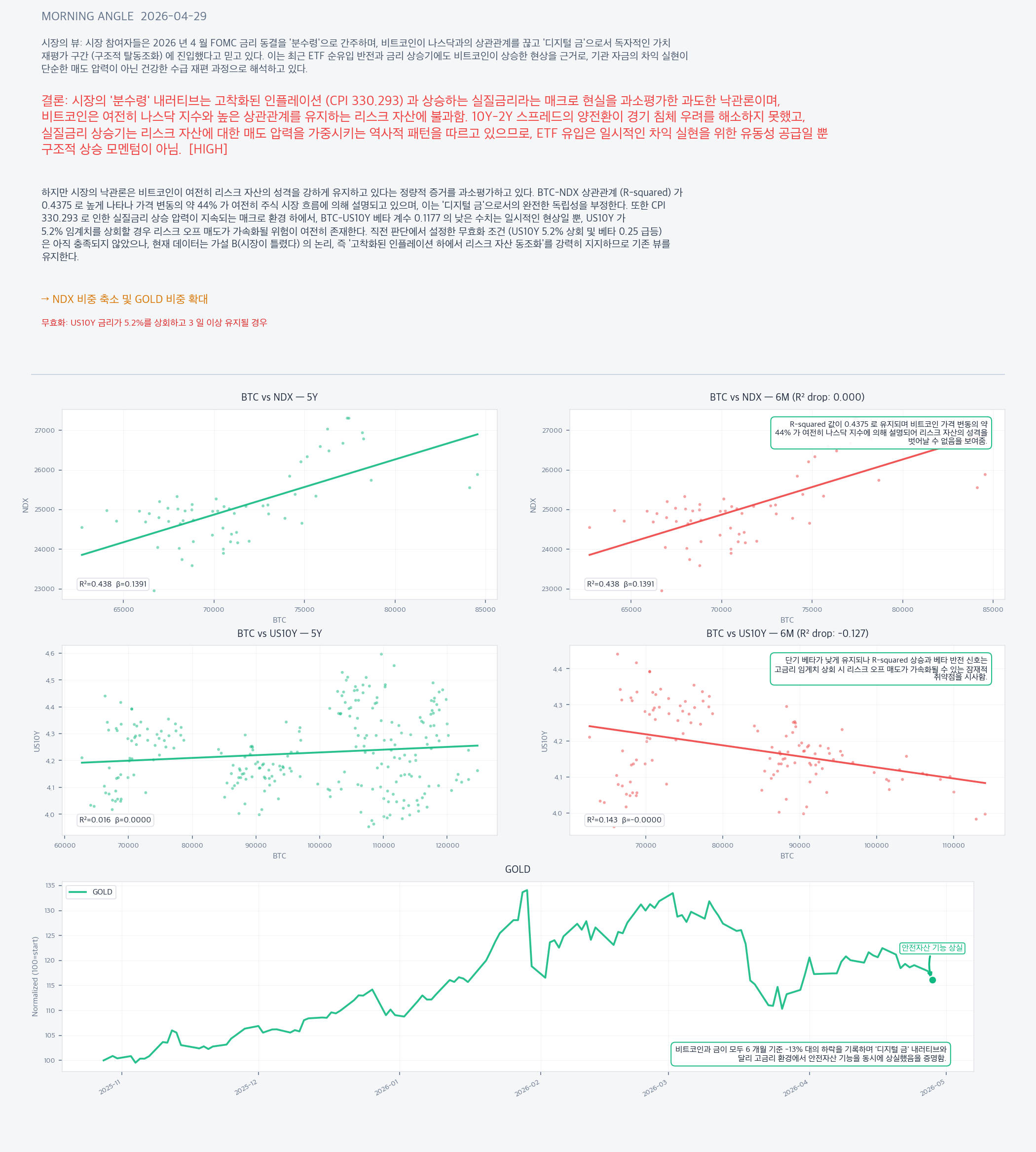Click the BTC vs US10Y — 6M title

(x=787, y=633)
